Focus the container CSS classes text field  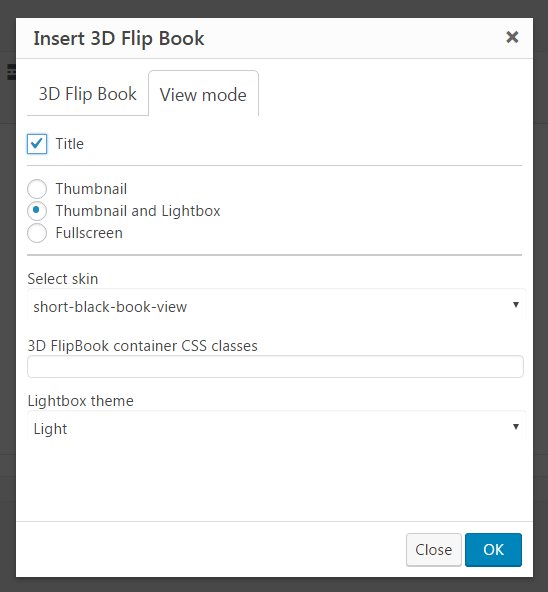275,366
